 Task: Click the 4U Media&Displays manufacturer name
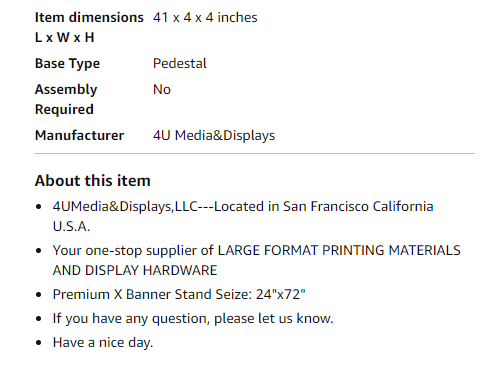pyautogui.click(x=214, y=136)
